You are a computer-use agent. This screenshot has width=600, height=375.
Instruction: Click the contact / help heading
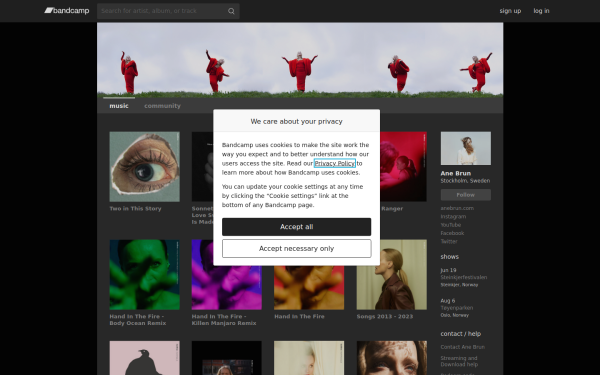point(461,334)
